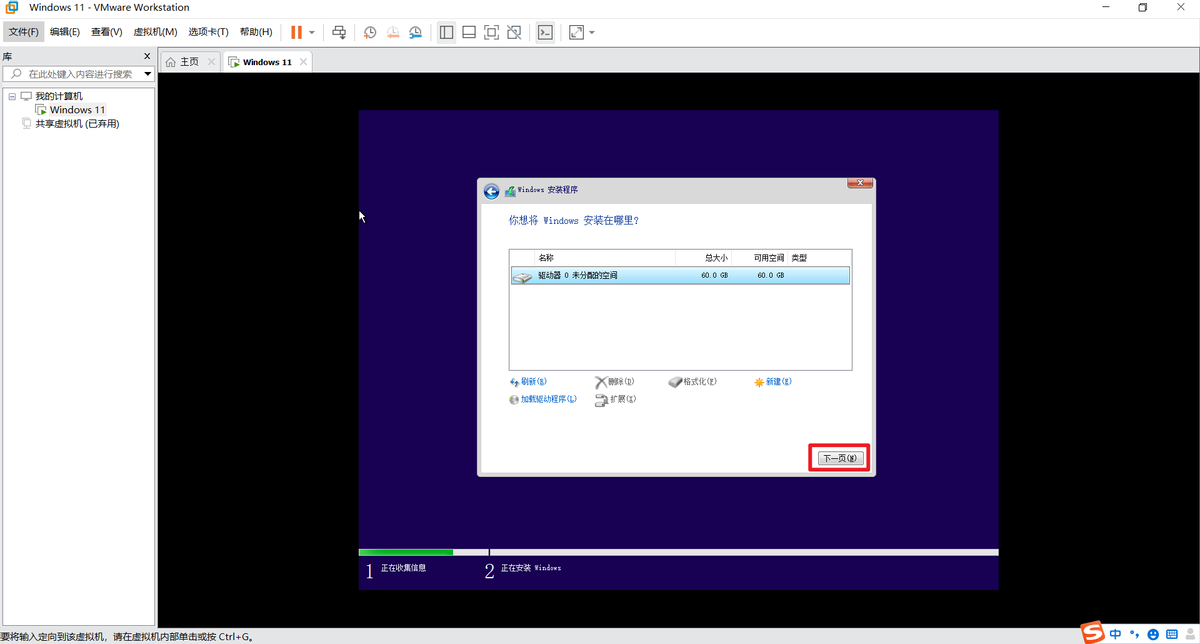Click the 加载驱动程序(L) link
The width and height of the screenshot is (1200, 644).
543,399
